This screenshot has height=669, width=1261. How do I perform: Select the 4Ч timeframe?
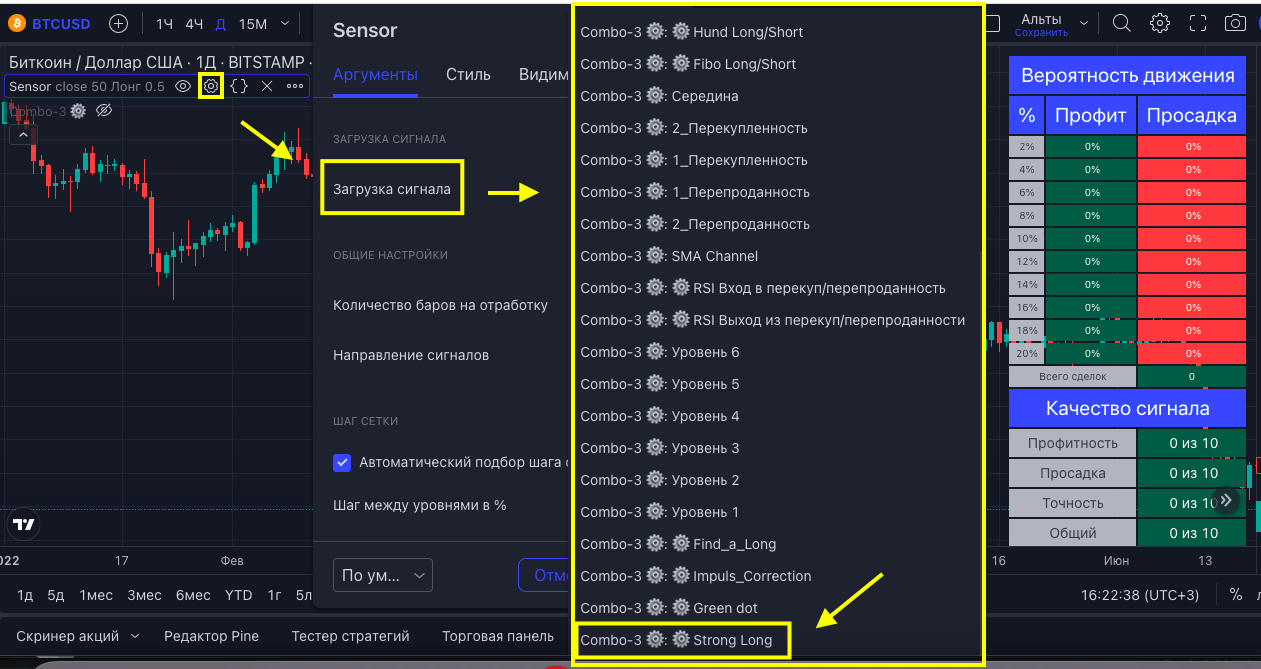[194, 23]
